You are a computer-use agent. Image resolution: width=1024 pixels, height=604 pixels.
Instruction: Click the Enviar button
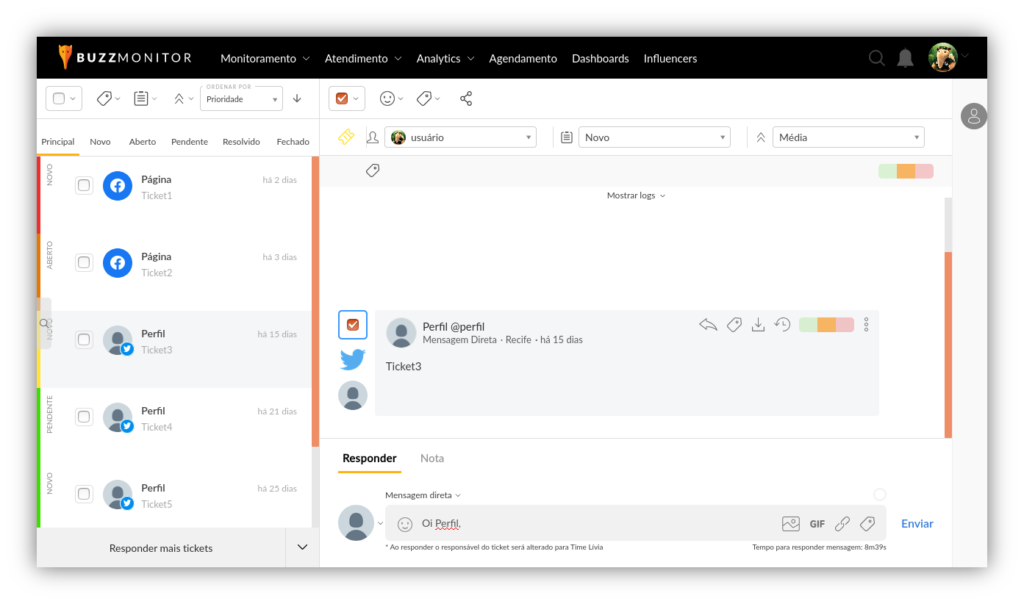(916, 524)
